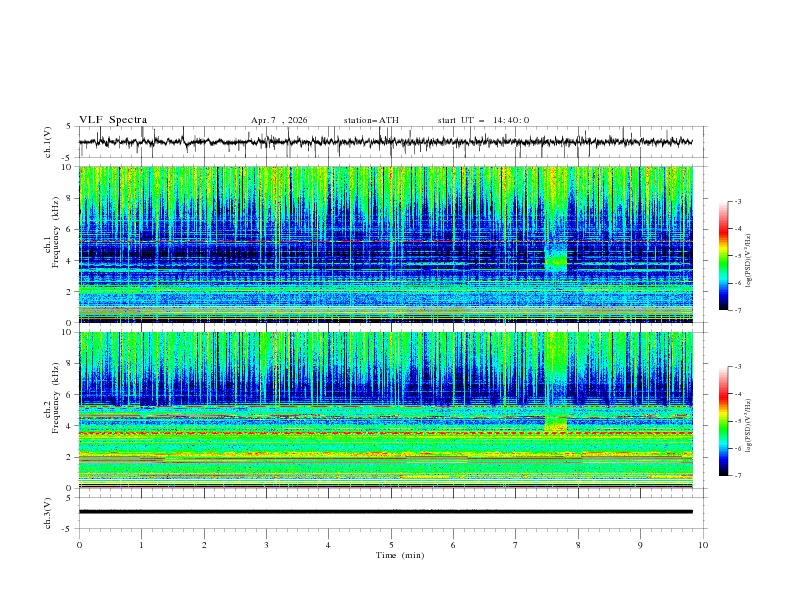This screenshot has height=612, width=792.
Task: Click the "VLF Spectra" plot title
Action: [x=113, y=120]
